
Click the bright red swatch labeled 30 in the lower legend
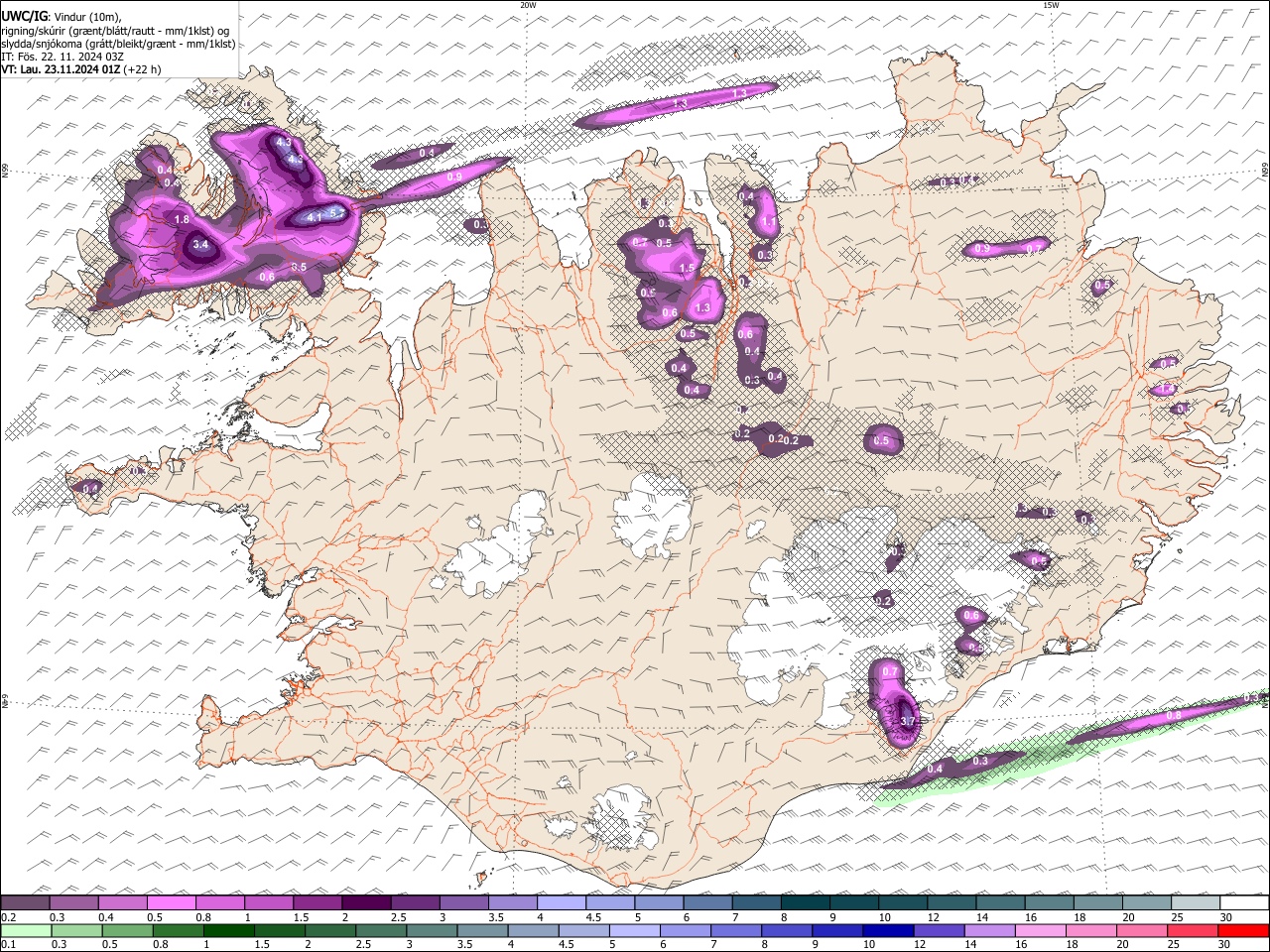(x=1243, y=930)
